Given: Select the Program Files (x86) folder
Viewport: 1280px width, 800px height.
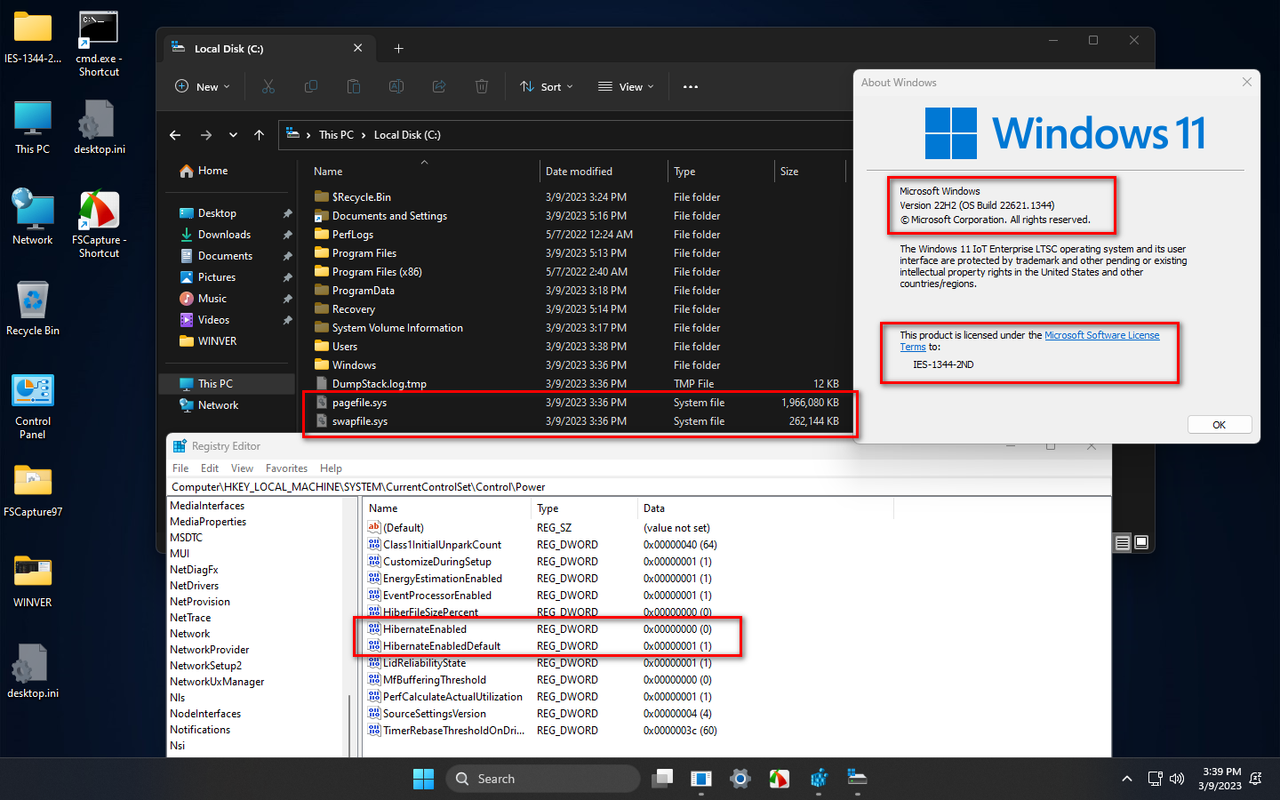Looking at the screenshot, I should coord(578,272).
